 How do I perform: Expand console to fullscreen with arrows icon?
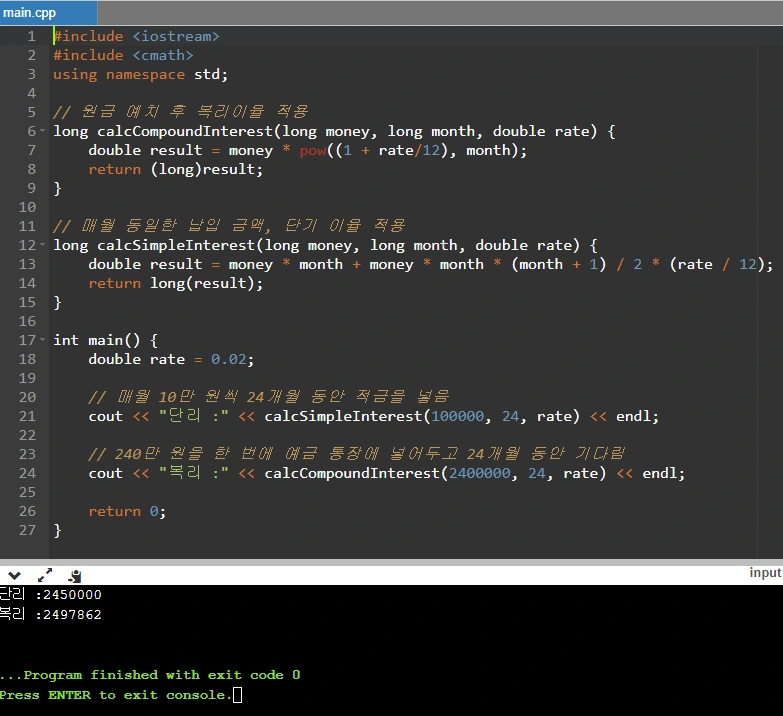coord(45,575)
